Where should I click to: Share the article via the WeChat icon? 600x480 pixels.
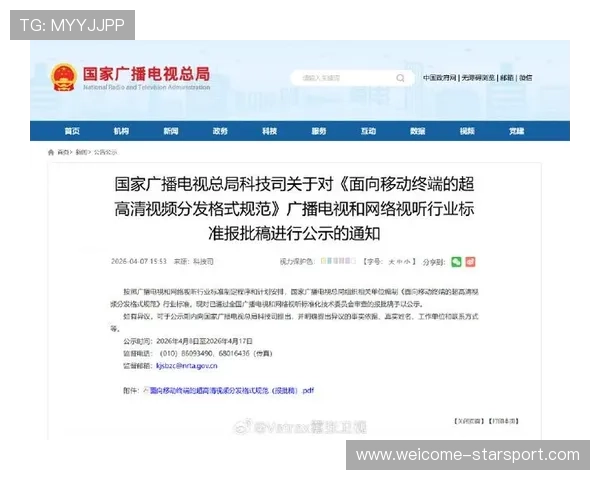point(456,262)
